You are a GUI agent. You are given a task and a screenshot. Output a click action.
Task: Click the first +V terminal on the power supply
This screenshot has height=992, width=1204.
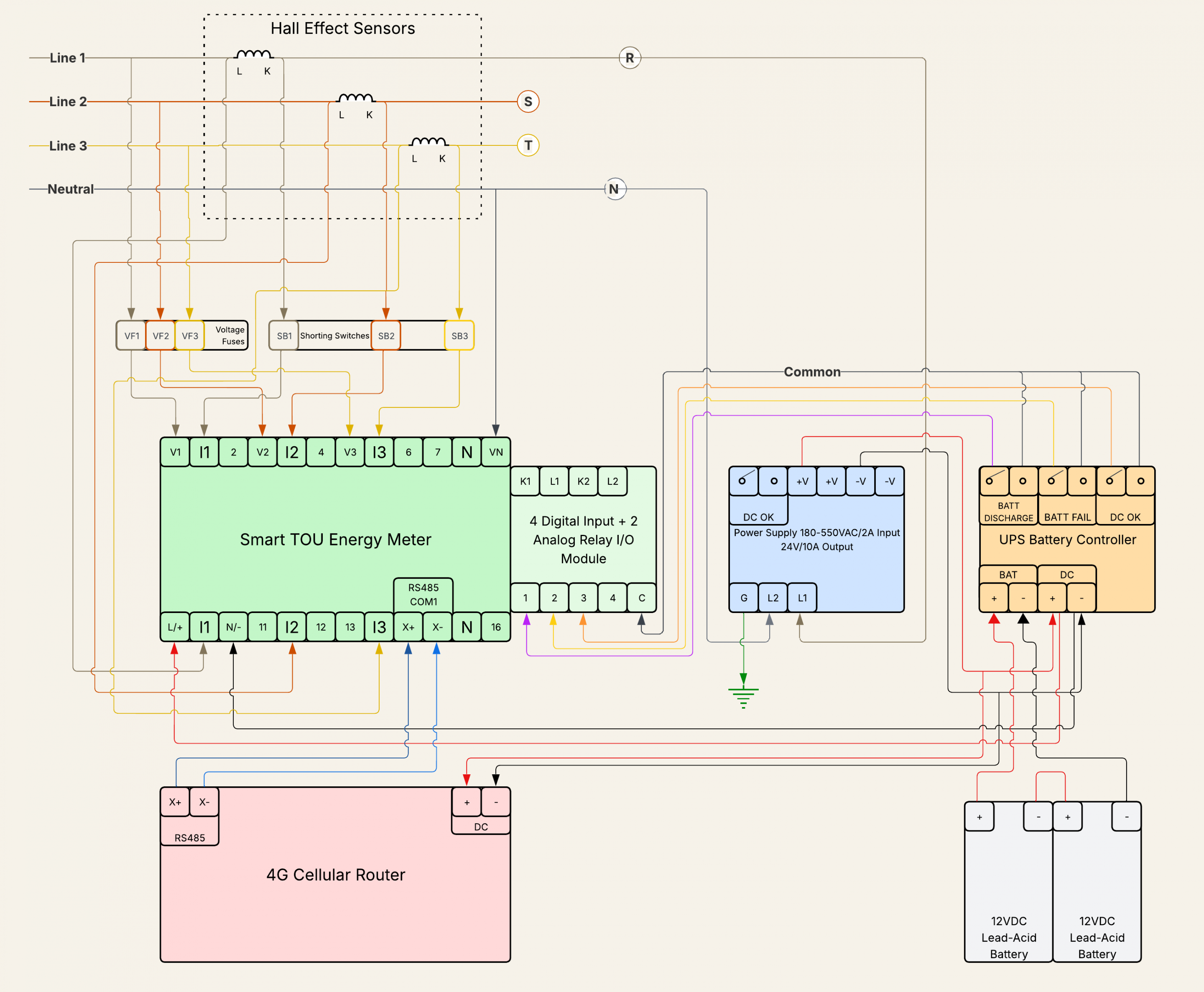(802, 481)
